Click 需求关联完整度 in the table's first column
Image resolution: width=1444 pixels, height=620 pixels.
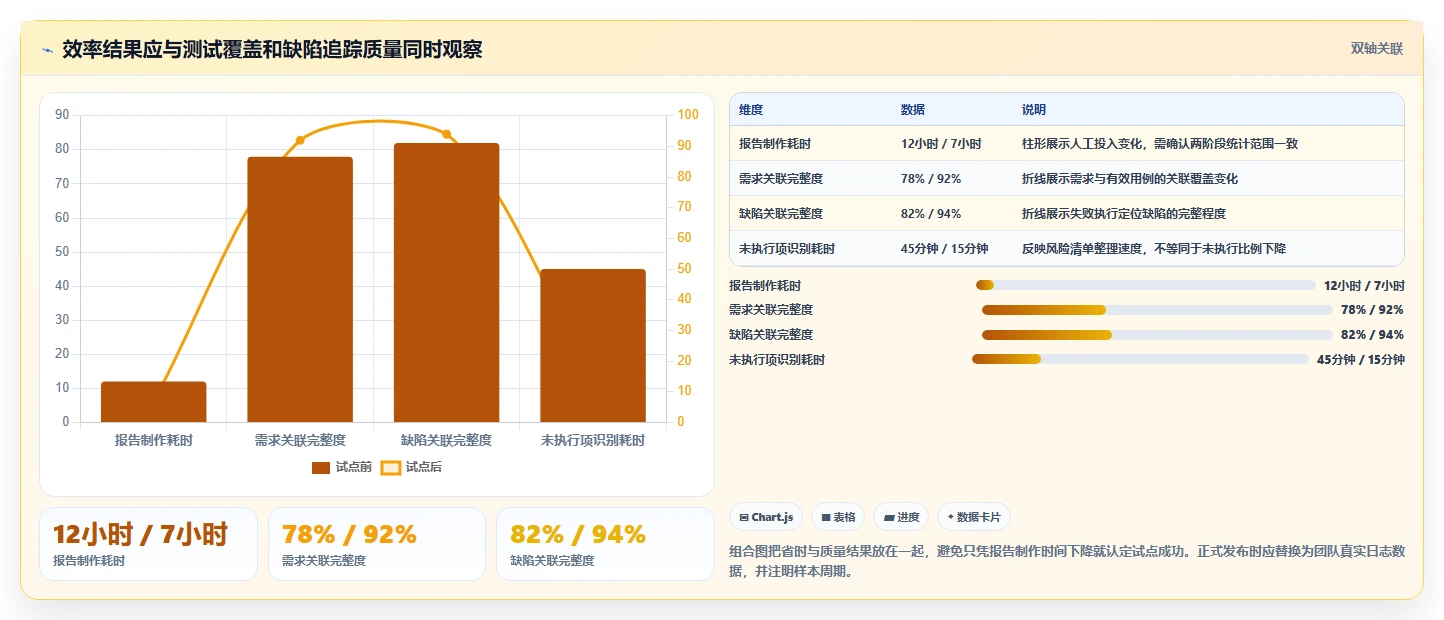pos(781,179)
